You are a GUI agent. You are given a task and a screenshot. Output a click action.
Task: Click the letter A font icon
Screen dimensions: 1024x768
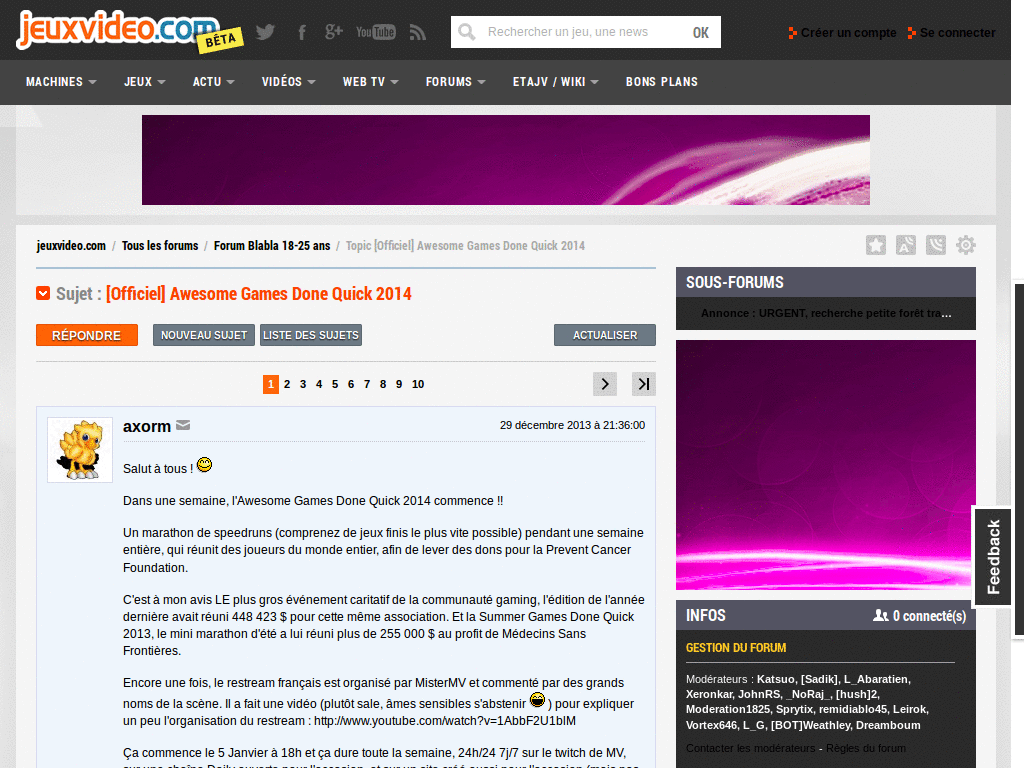[906, 245]
